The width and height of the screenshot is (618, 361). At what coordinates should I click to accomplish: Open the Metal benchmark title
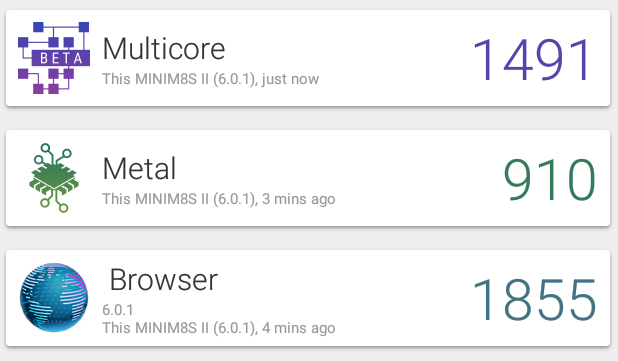pyautogui.click(x=139, y=169)
